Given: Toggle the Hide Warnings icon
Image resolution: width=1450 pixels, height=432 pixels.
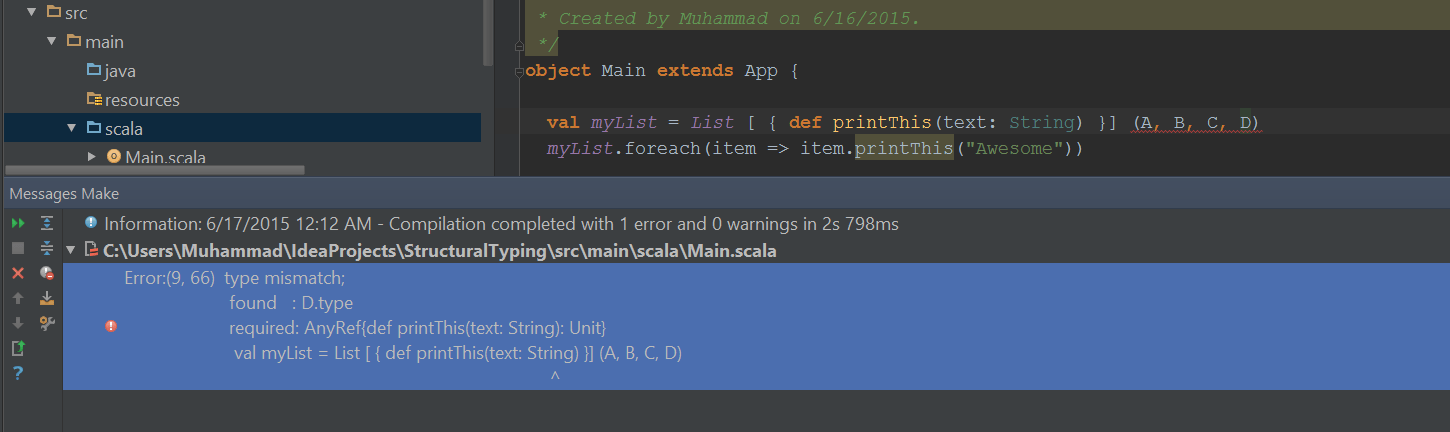Looking at the screenshot, I should [46, 273].
